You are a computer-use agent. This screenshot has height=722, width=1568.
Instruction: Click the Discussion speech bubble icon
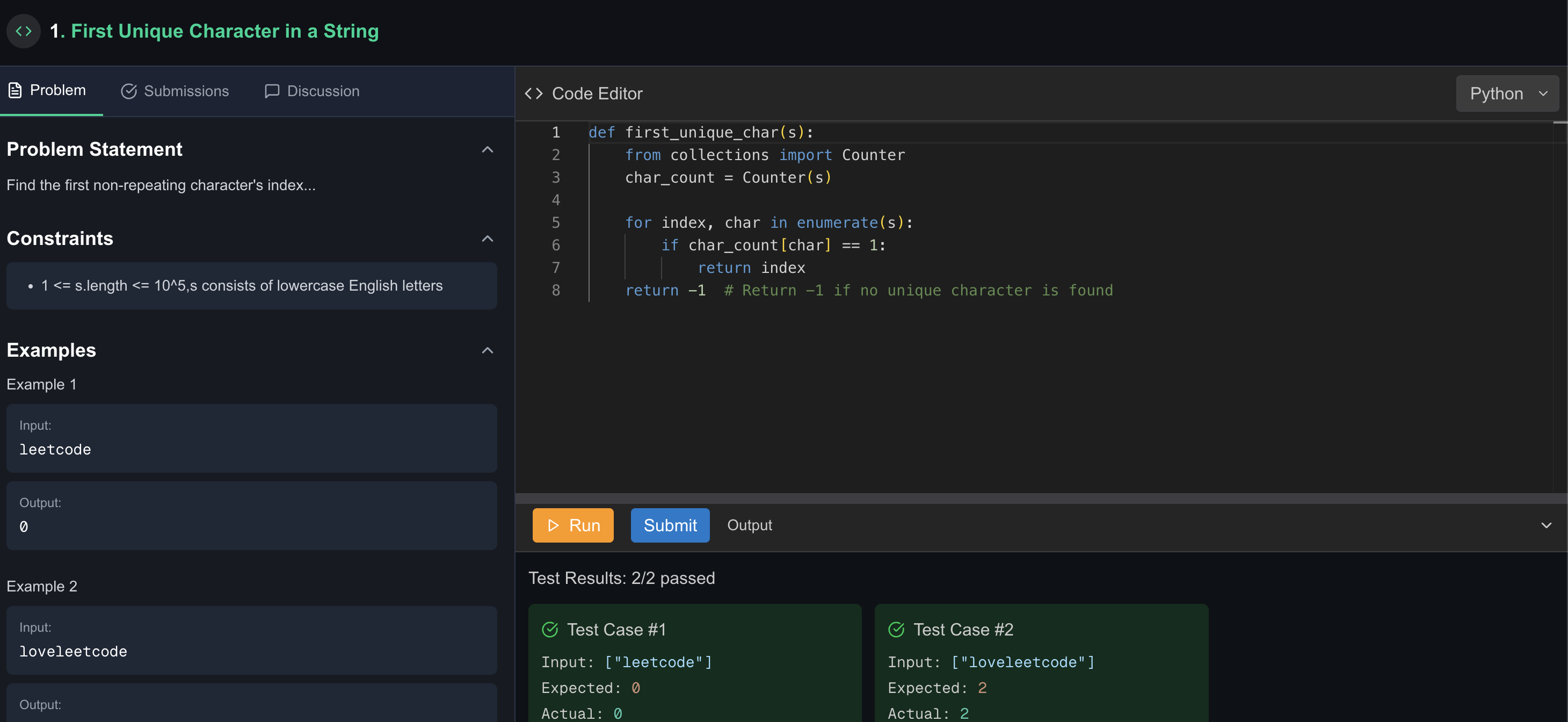point(272,91)
